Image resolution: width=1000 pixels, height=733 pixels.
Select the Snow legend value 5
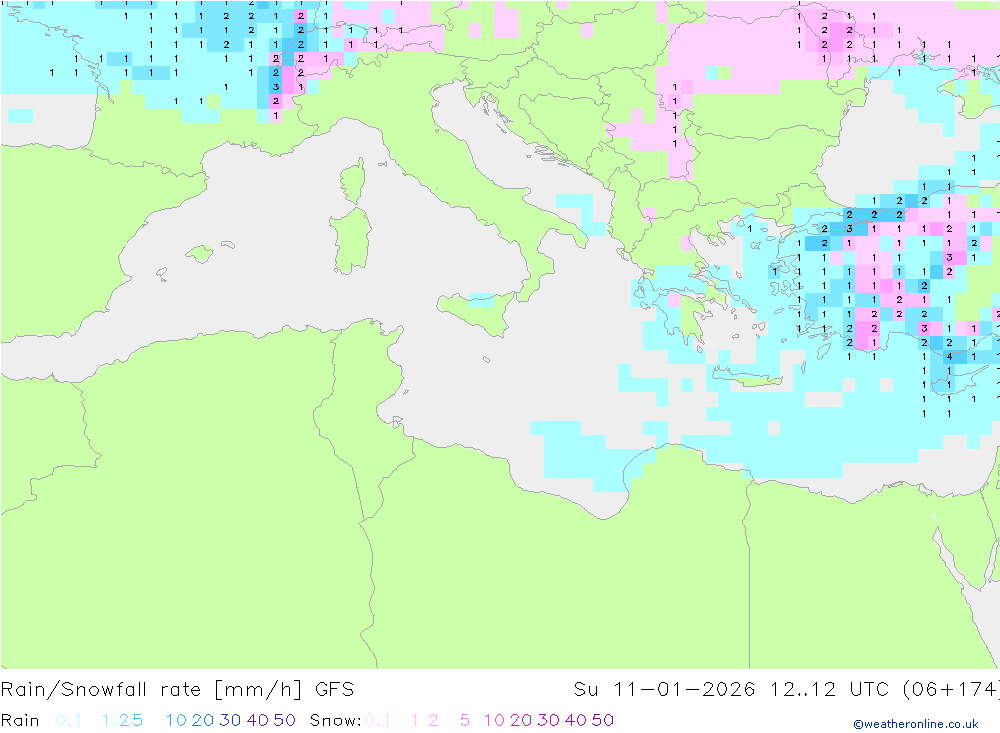pos(465,720)
